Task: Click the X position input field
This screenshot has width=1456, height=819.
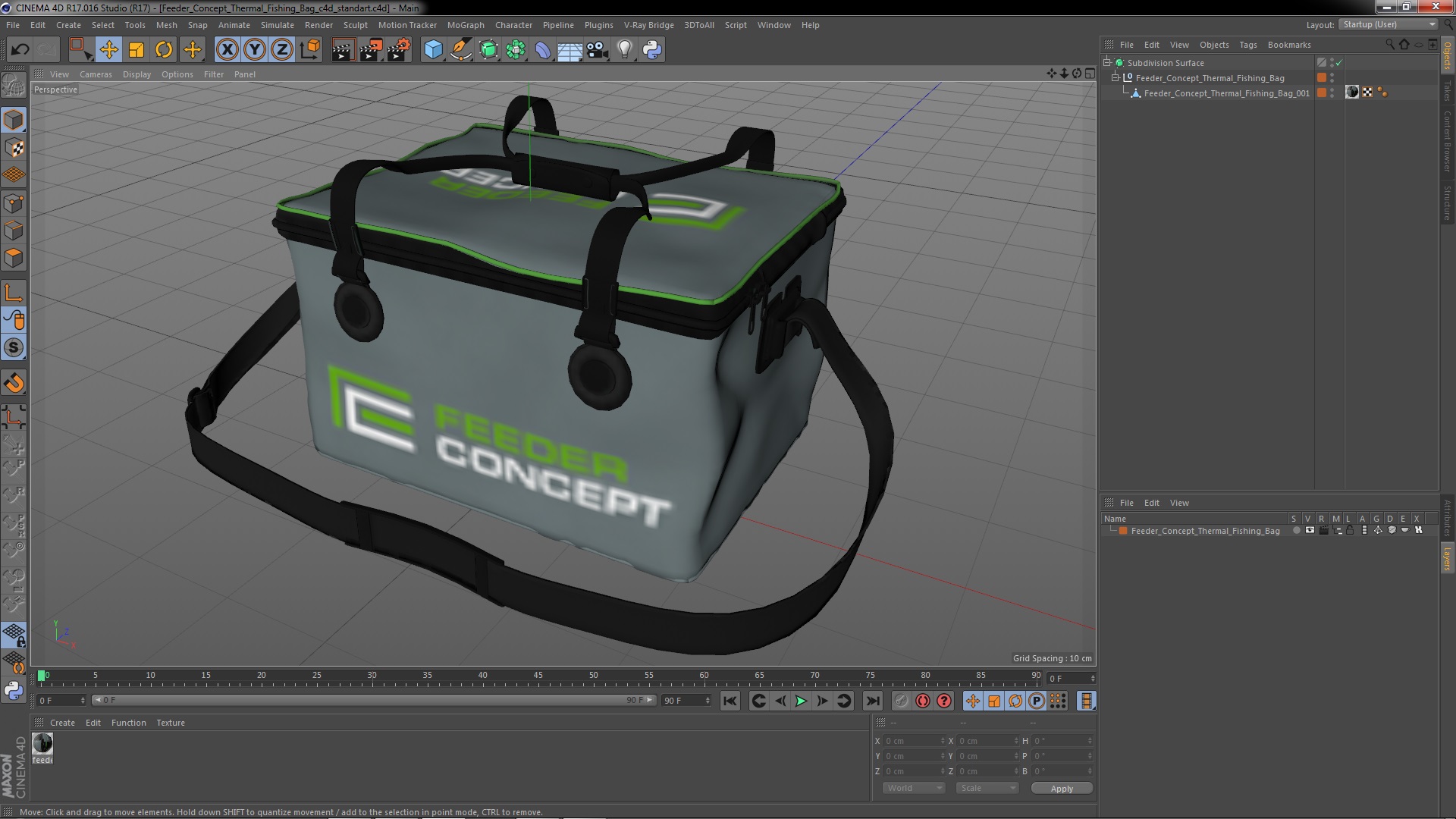Action: [915, 741]
